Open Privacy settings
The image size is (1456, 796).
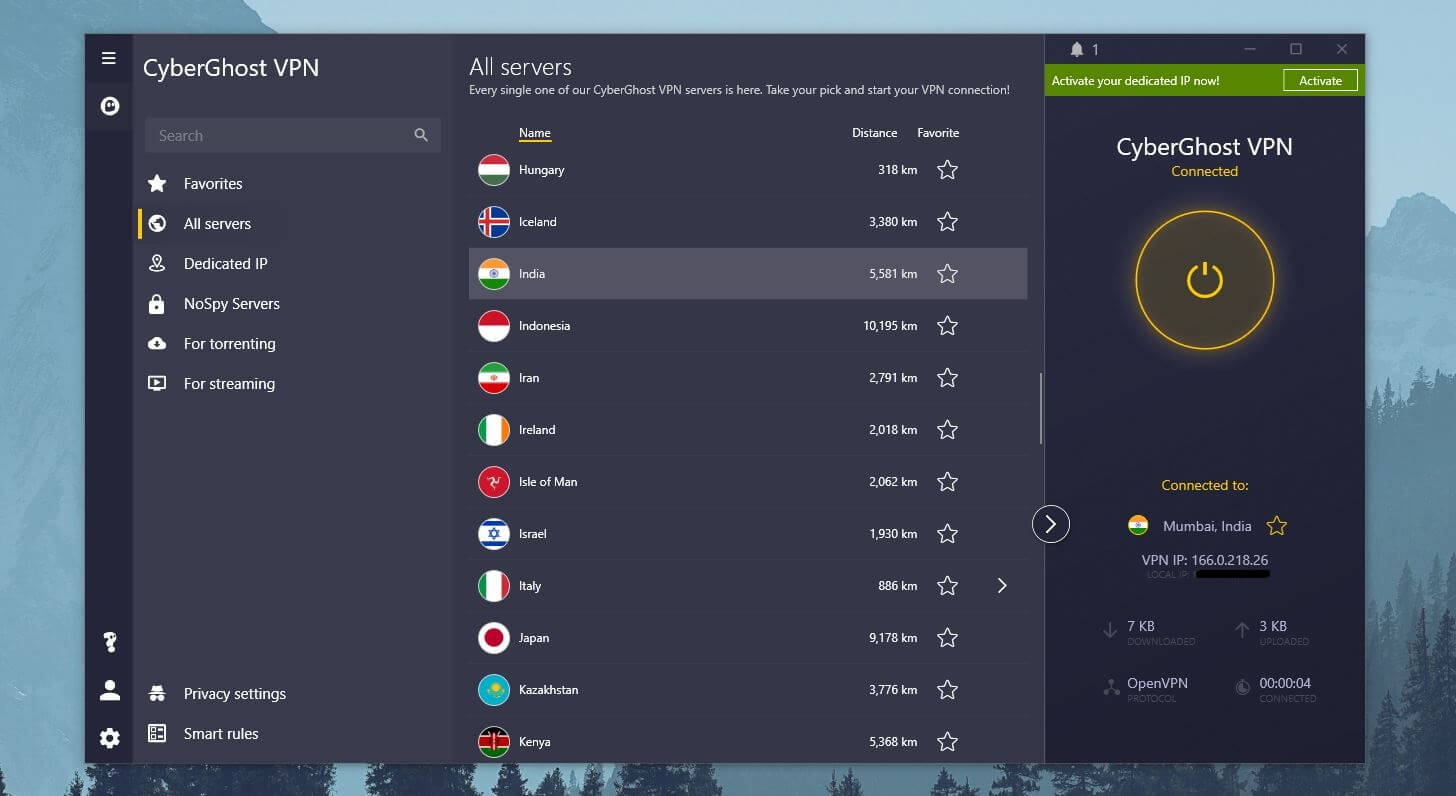pos(233,694)
